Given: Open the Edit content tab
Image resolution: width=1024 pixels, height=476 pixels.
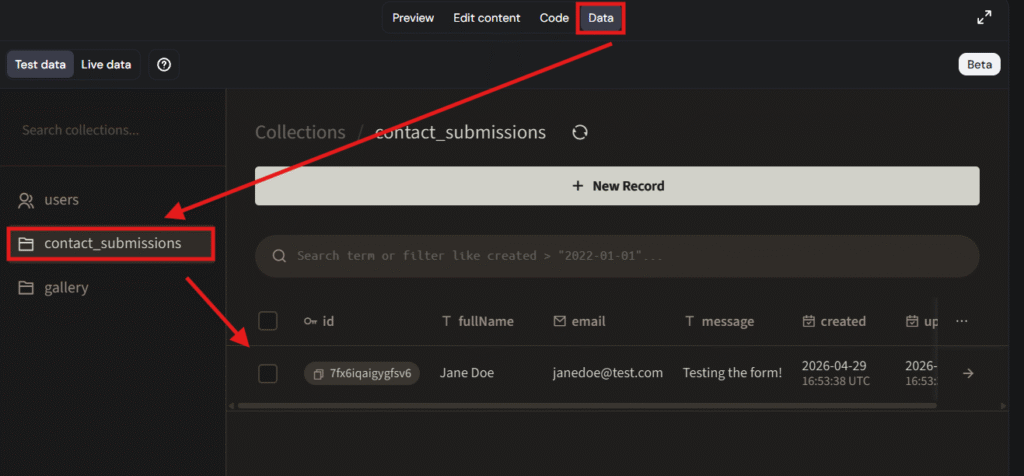Looking at the screenshot, I should pos(487,18).
